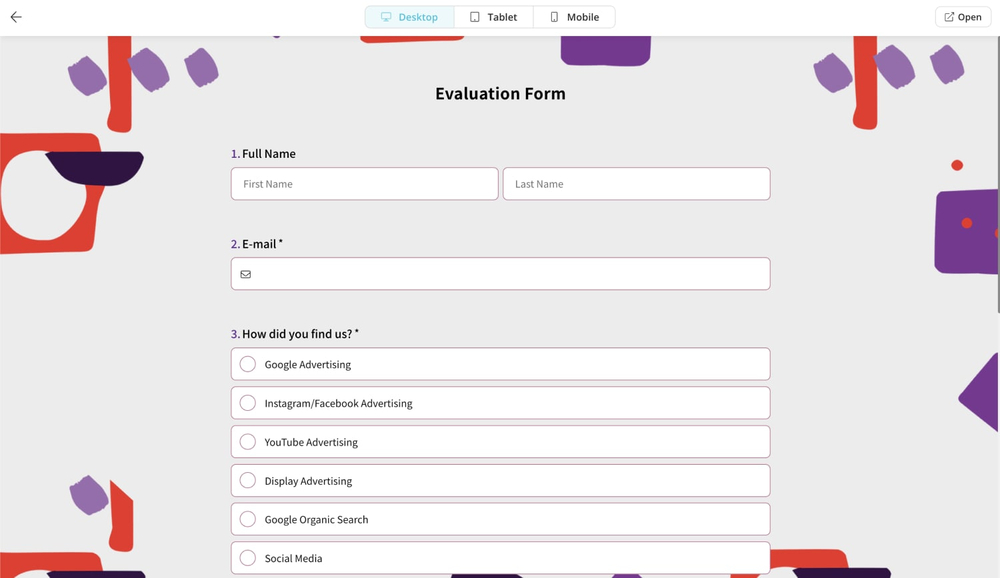Focus the E-mail text field
The height and width of the screenshot is (578, 1000).
coord(510,274)
